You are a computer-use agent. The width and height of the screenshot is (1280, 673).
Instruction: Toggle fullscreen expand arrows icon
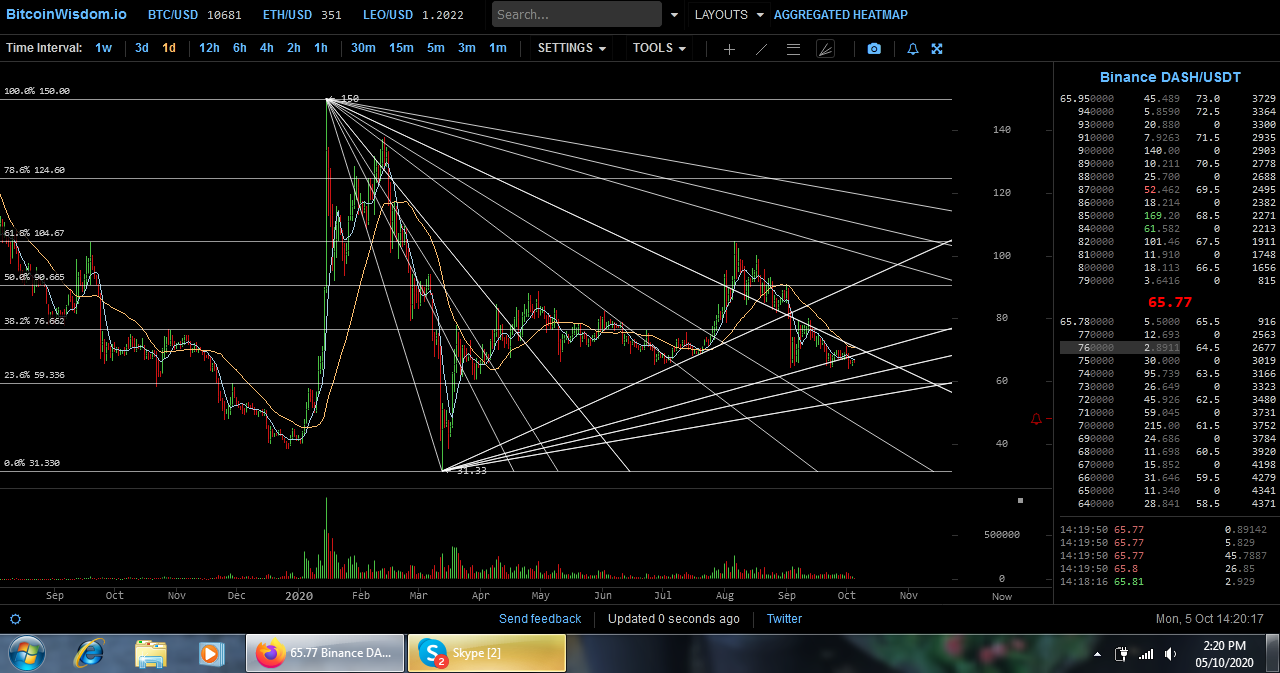[x=937, y=49]
